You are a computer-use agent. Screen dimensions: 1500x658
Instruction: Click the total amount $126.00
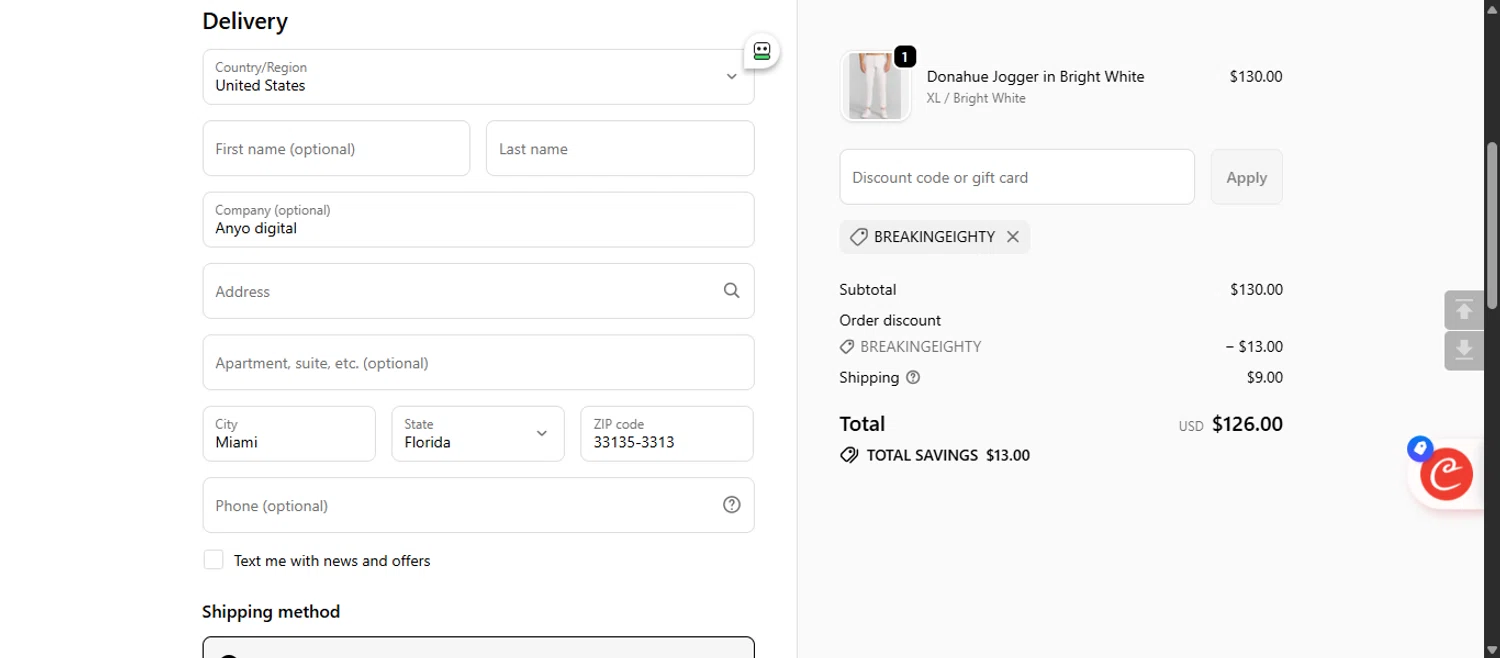[x=1247, y=424]
